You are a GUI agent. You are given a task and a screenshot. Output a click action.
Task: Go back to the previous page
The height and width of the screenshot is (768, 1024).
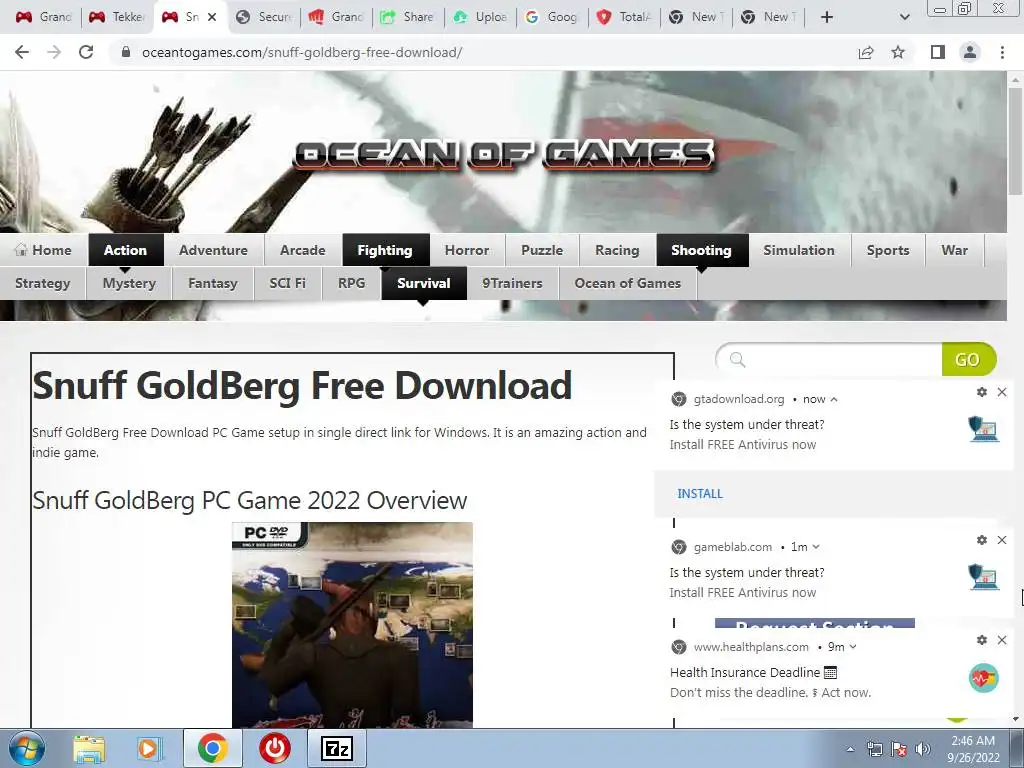tap(22, 52)
